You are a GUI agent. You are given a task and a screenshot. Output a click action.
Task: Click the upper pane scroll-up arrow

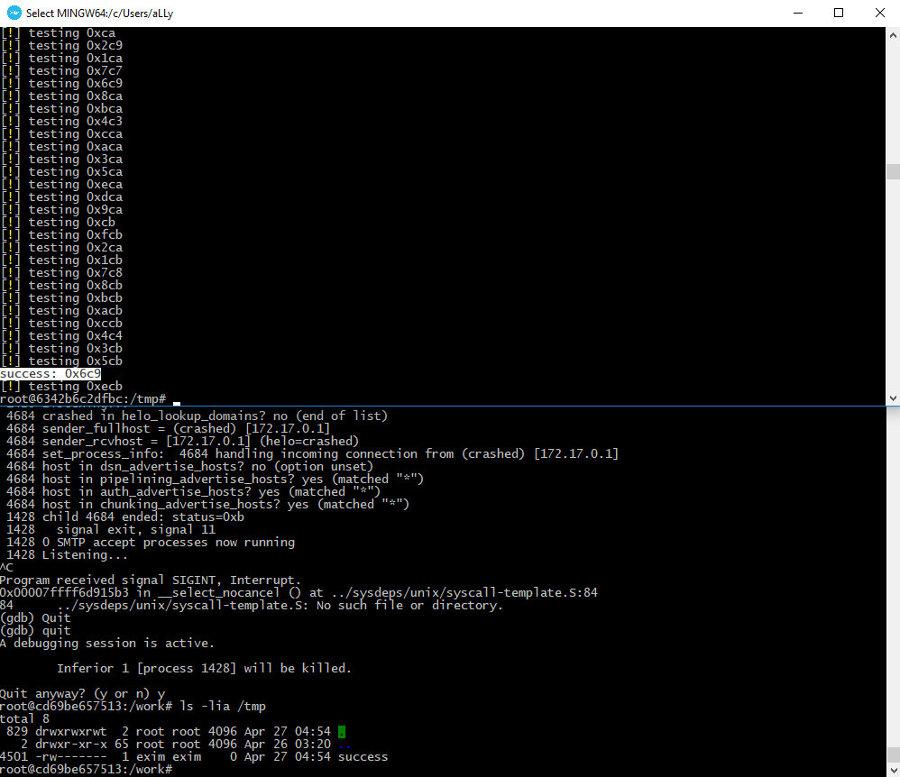[x=892, y=35]
